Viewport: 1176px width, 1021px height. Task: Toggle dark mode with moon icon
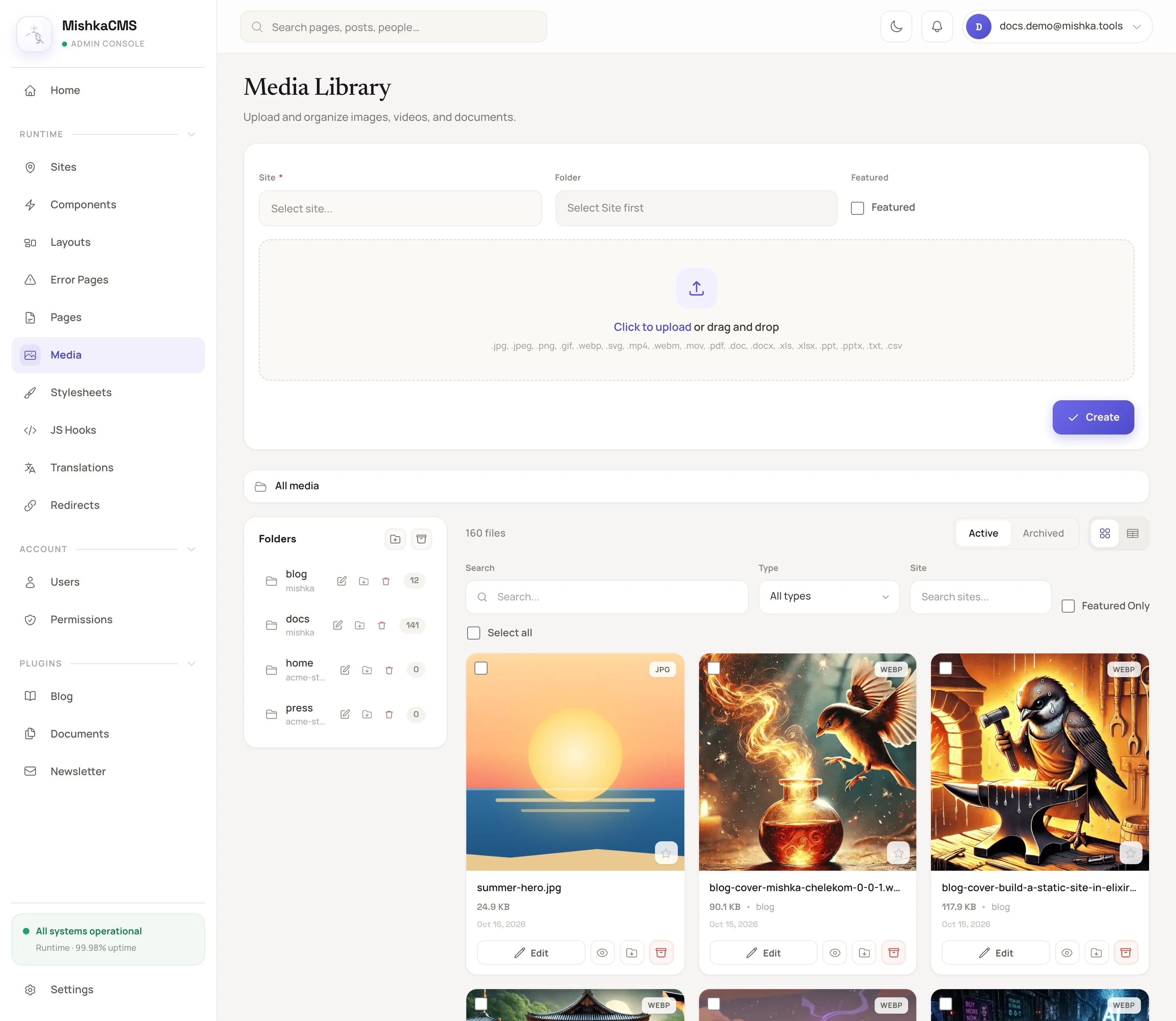[895, 26]
